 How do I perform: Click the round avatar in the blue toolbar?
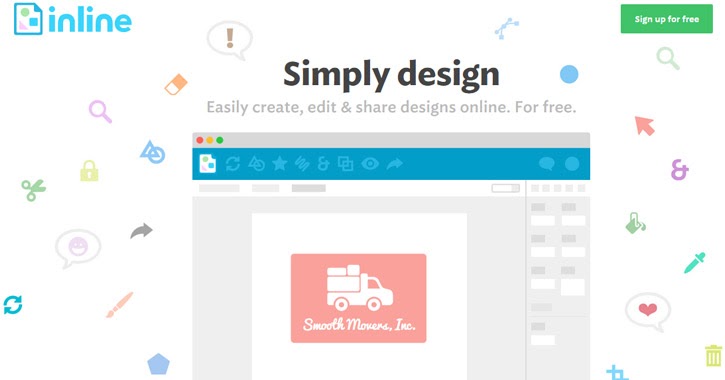tap(572, 164)
